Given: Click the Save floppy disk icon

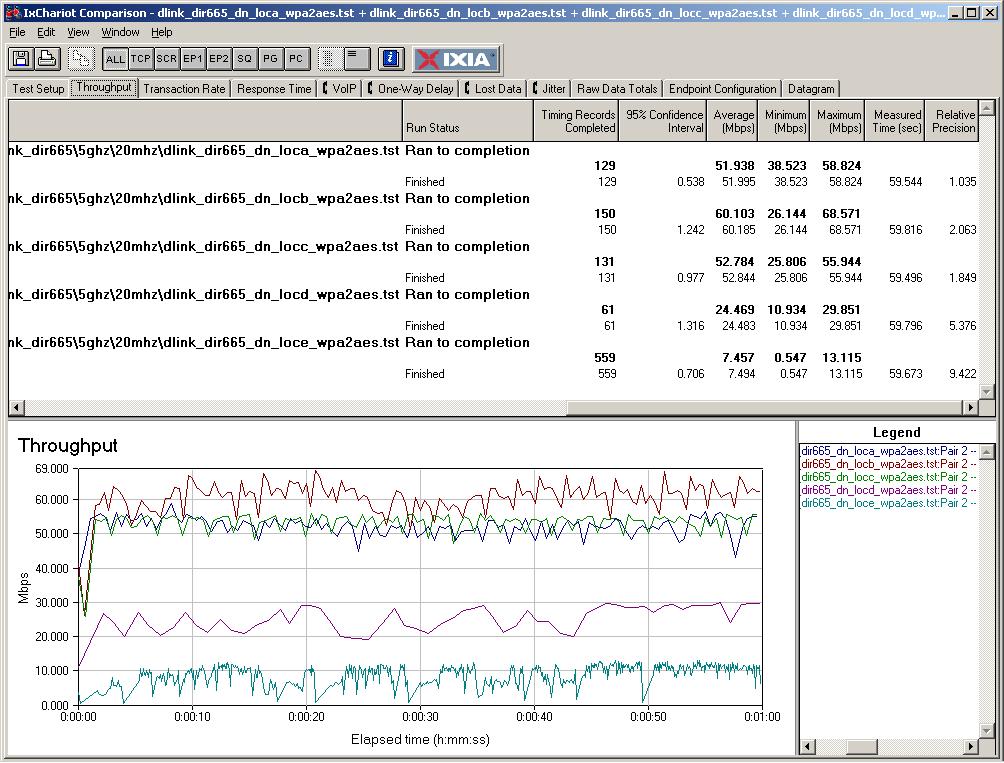Looking at the screenshot, I should coord(21,59).
